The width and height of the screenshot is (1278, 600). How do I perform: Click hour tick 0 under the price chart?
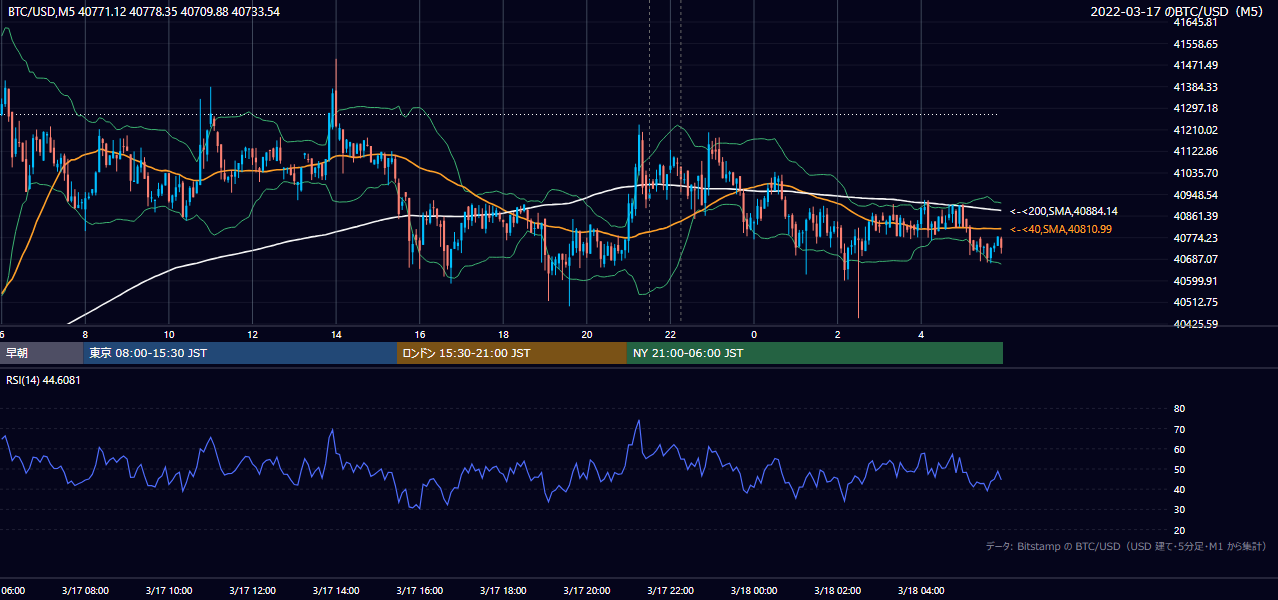point(754,334)
